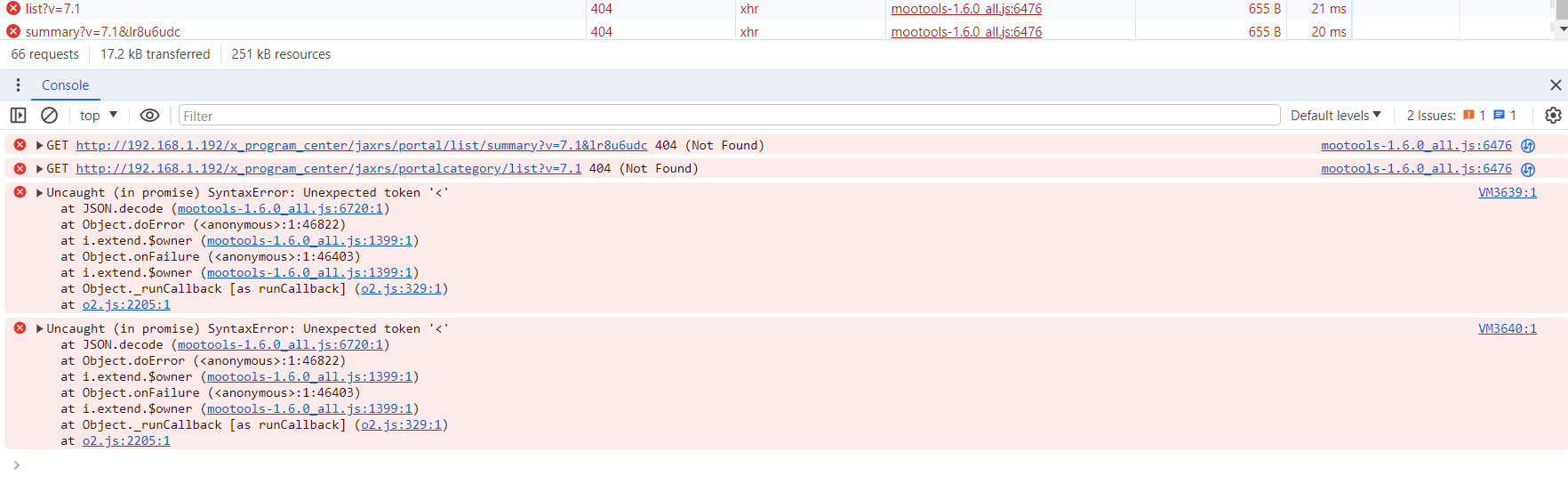The image size is (1568, 484).
Task: Close the console drawer with X
Action: [1556, 85]
